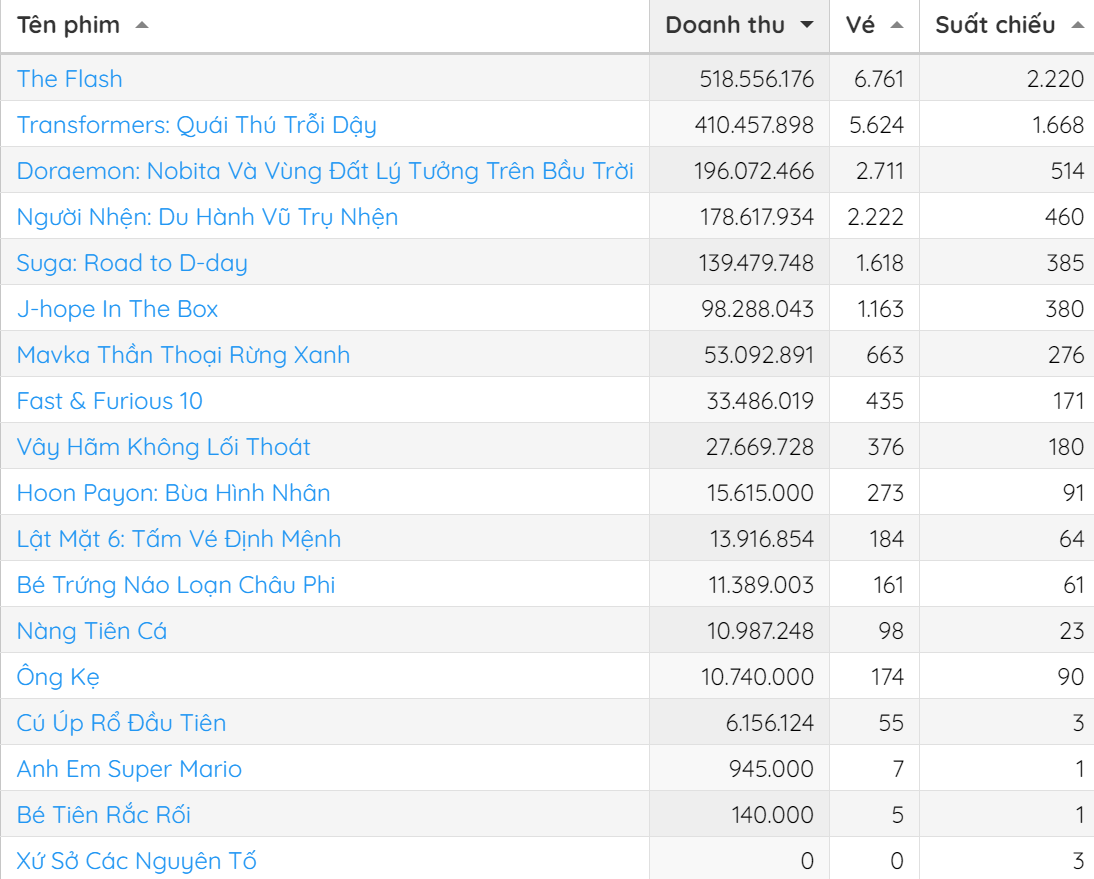
Task: Open the Fast & Furious 10 link
Action: click(109, 401)
